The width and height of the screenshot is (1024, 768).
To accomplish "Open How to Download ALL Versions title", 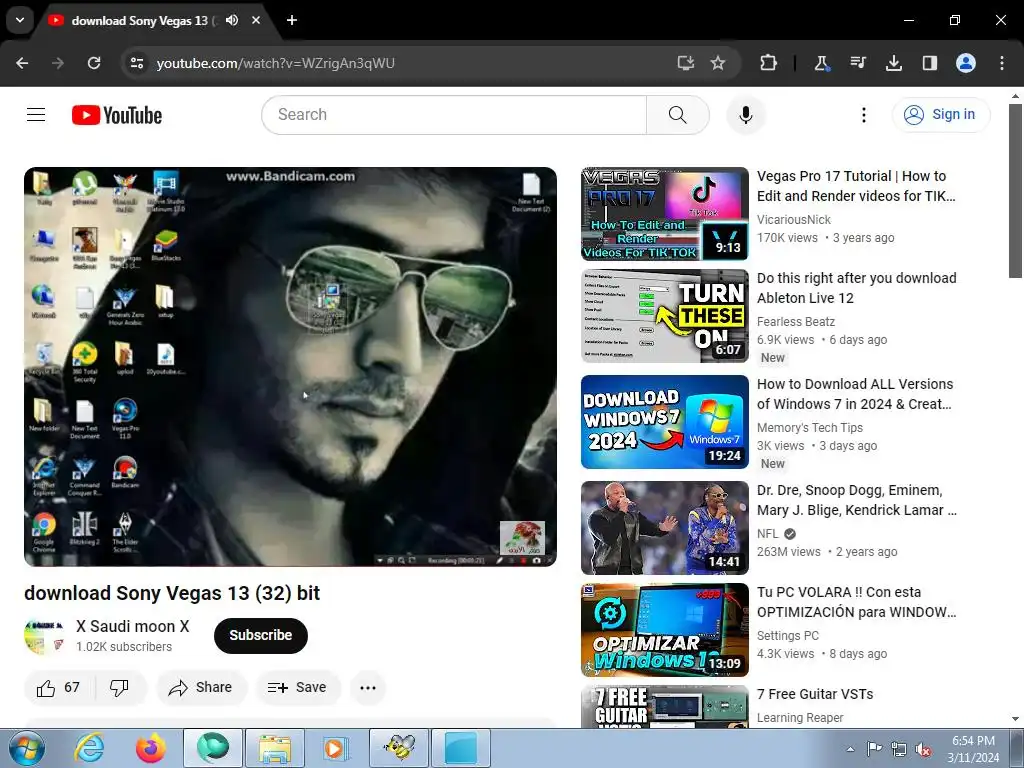I will (855, 394).
